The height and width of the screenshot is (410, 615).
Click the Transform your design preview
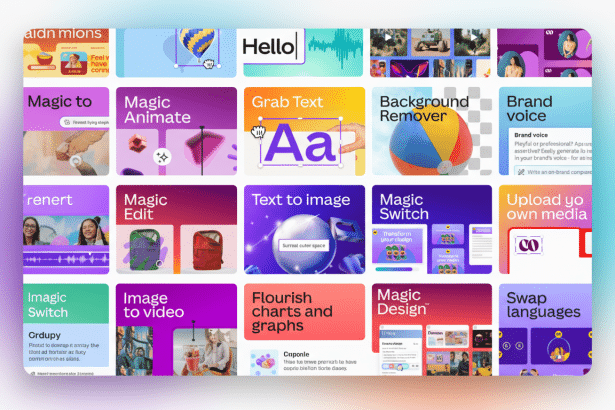coord(397,246)
